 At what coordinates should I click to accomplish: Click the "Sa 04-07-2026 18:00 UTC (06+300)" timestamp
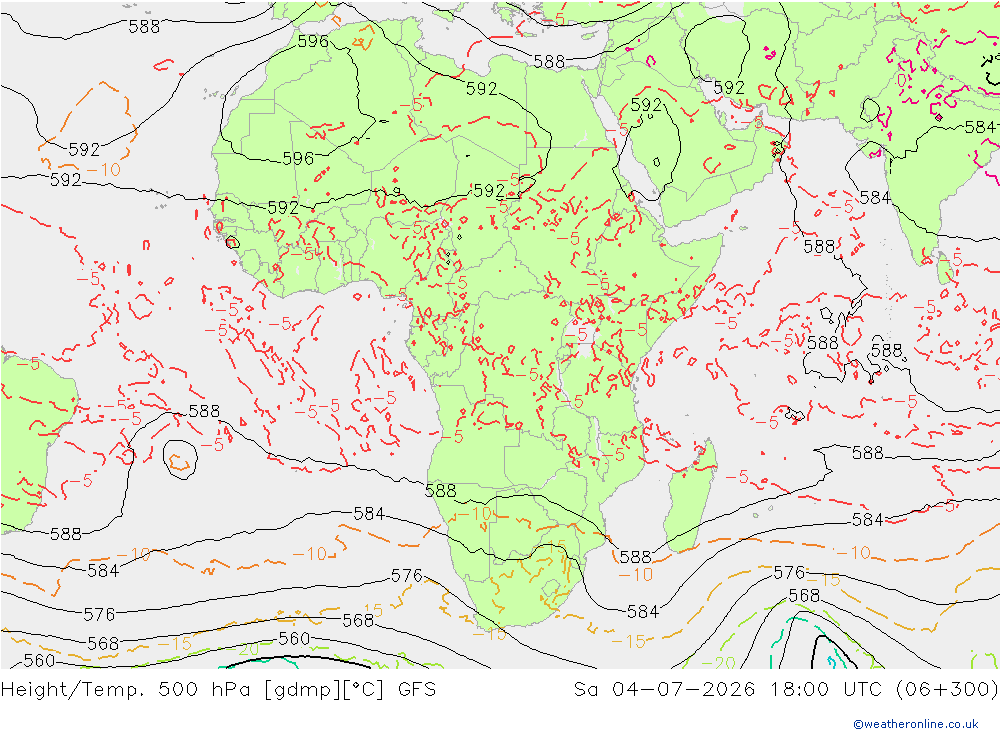click(786, 690)
